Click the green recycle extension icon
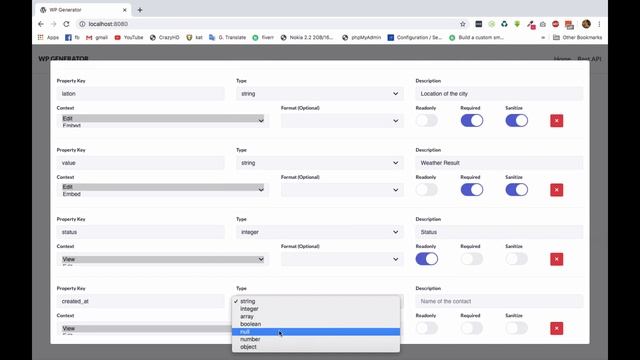This screenshot has width=640, height=360. coord(504,24)
